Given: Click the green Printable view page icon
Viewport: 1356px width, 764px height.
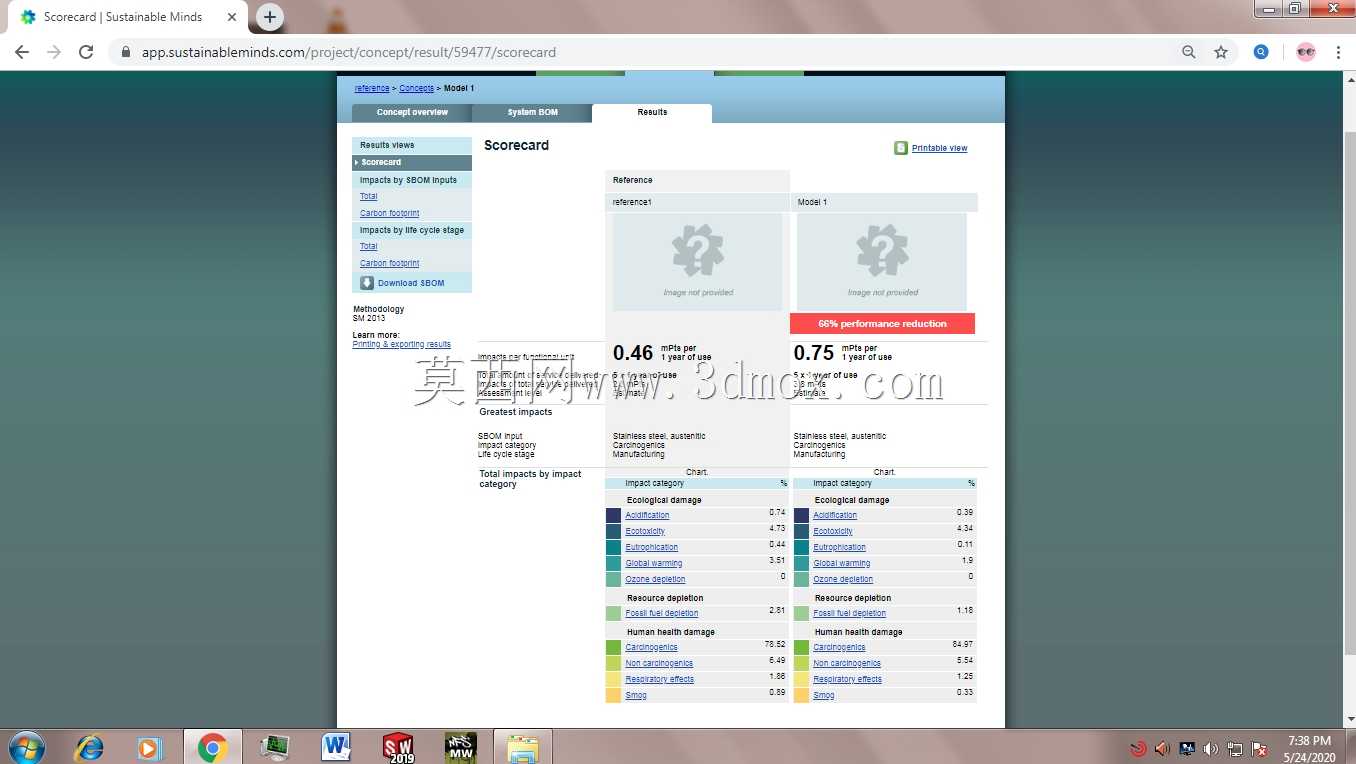Looking at the screenshot, I should [x=901, y=148].
